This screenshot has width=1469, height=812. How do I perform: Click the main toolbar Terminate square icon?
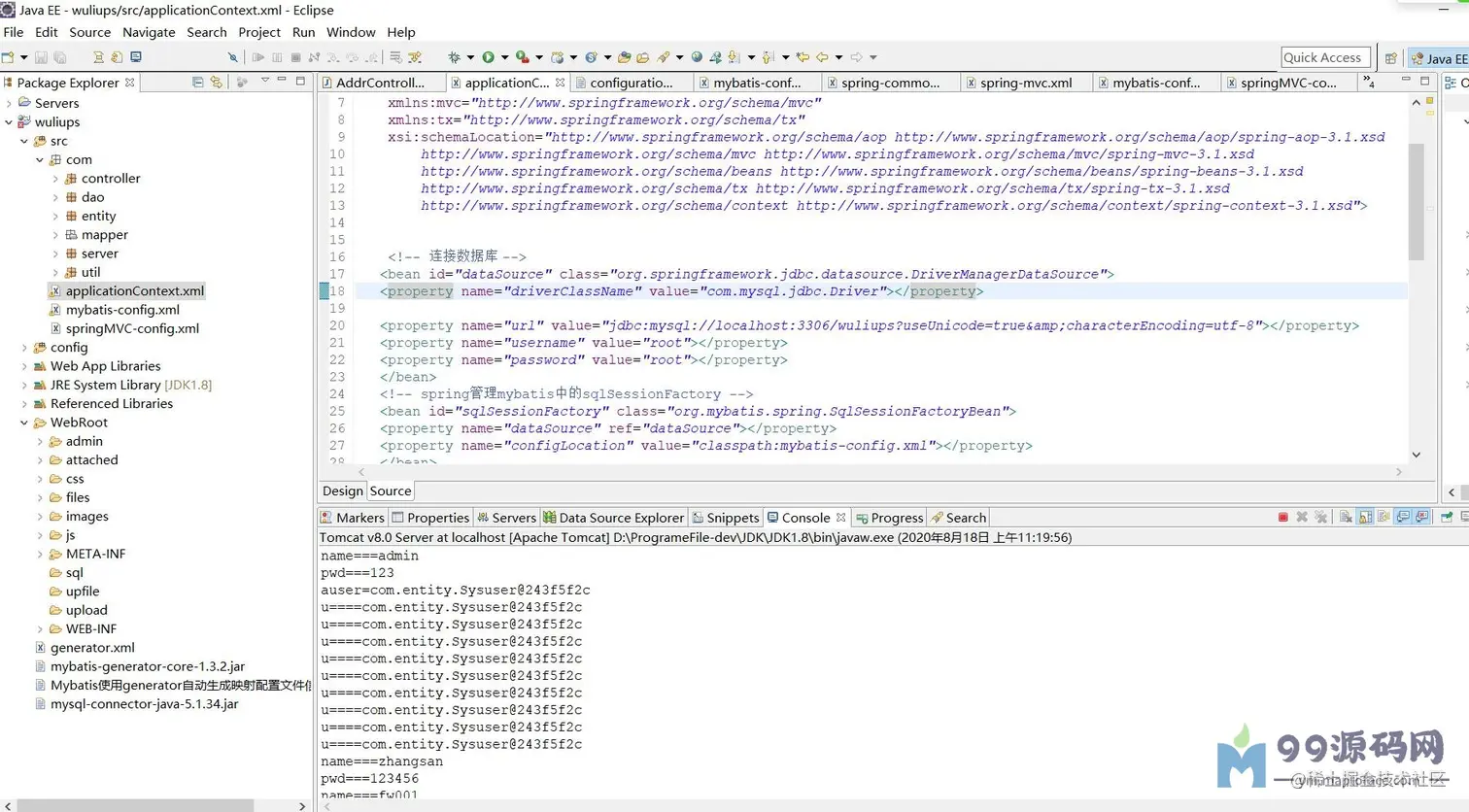pos(295,57)
